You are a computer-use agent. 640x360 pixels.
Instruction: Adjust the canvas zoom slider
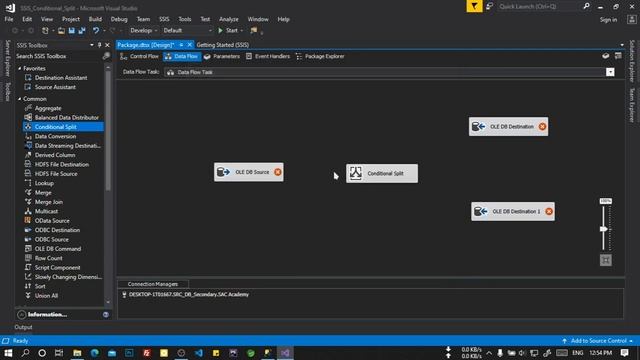604,229
